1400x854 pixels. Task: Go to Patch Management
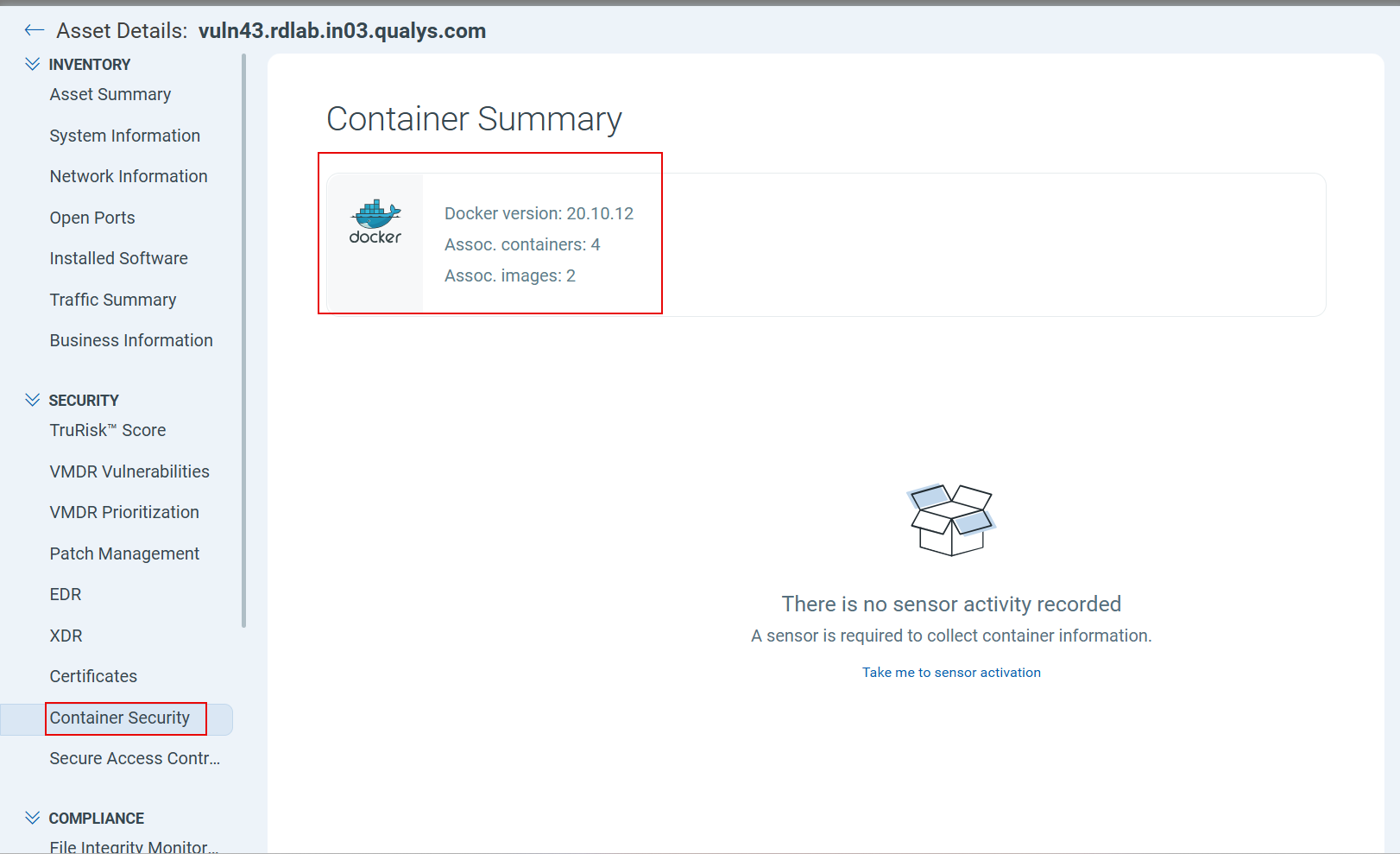pyautogui.click(x=124, y=554)
